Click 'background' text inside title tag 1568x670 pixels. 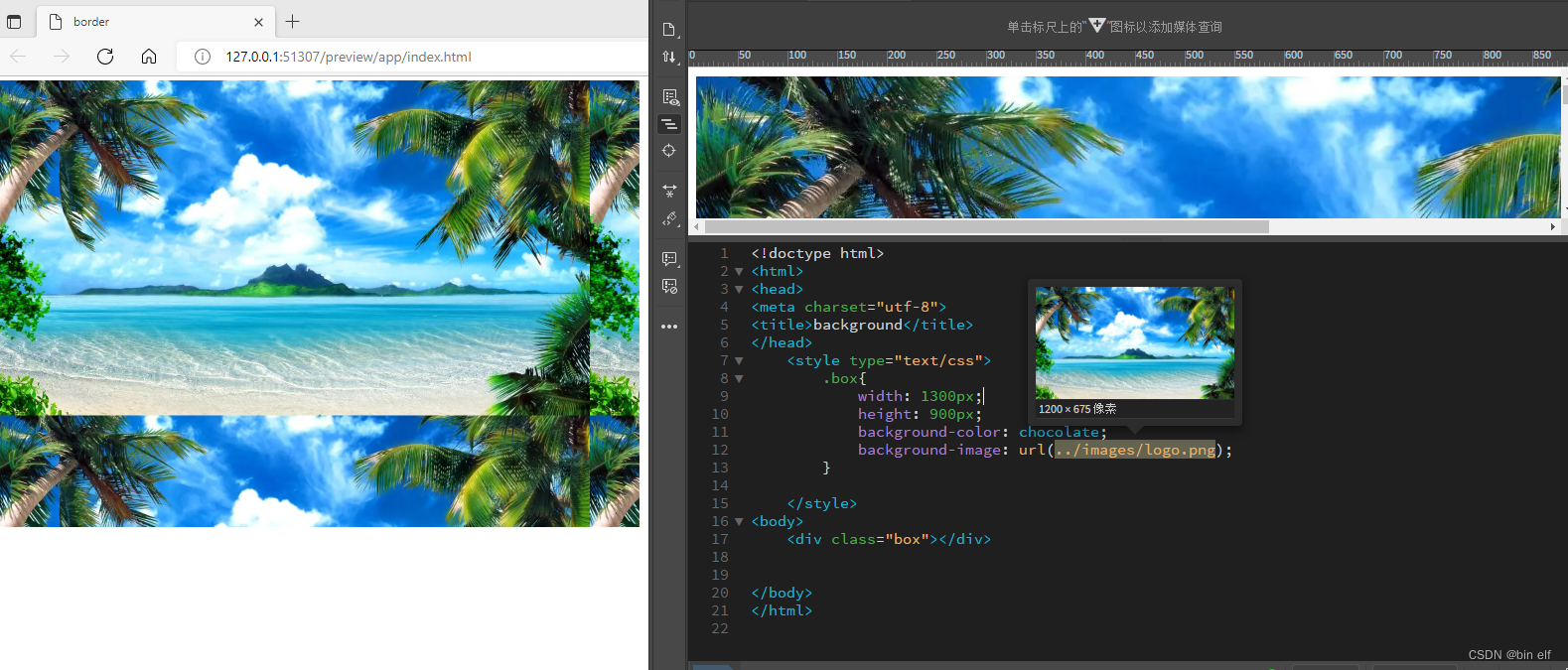pyautogui.click(x=858, y=325)
